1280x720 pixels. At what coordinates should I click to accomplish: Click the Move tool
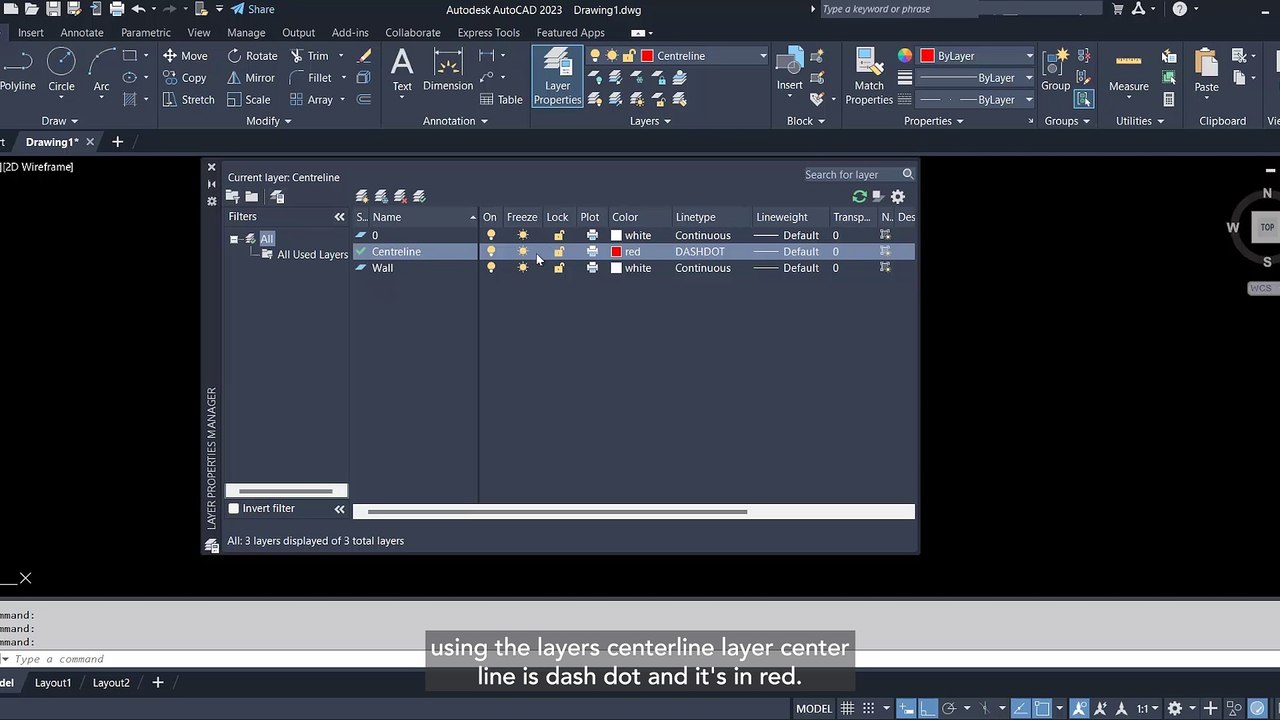[185, 56]
